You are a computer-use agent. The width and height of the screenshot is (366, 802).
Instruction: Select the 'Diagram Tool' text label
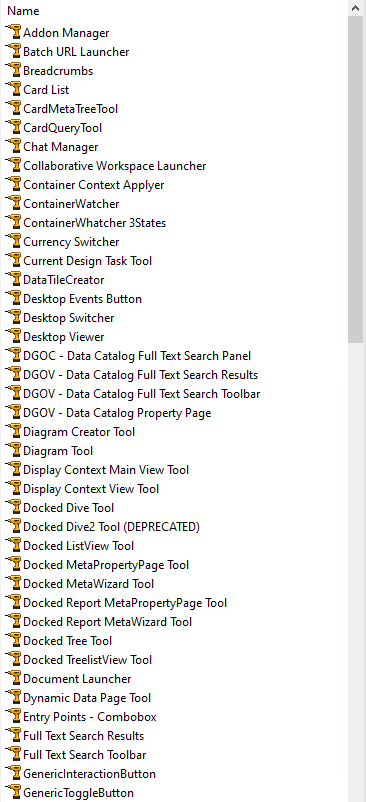click(x=58, y=451)
